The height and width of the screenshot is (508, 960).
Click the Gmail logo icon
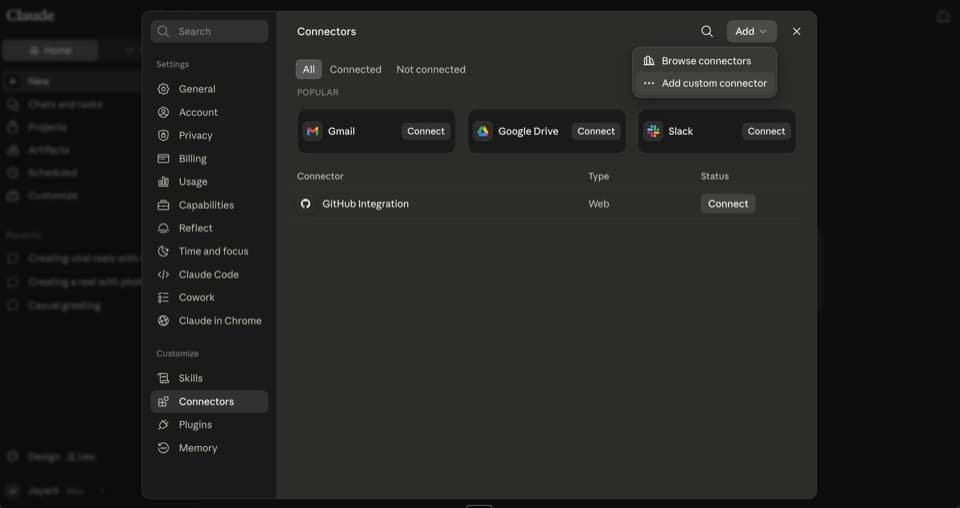[312, 131]
